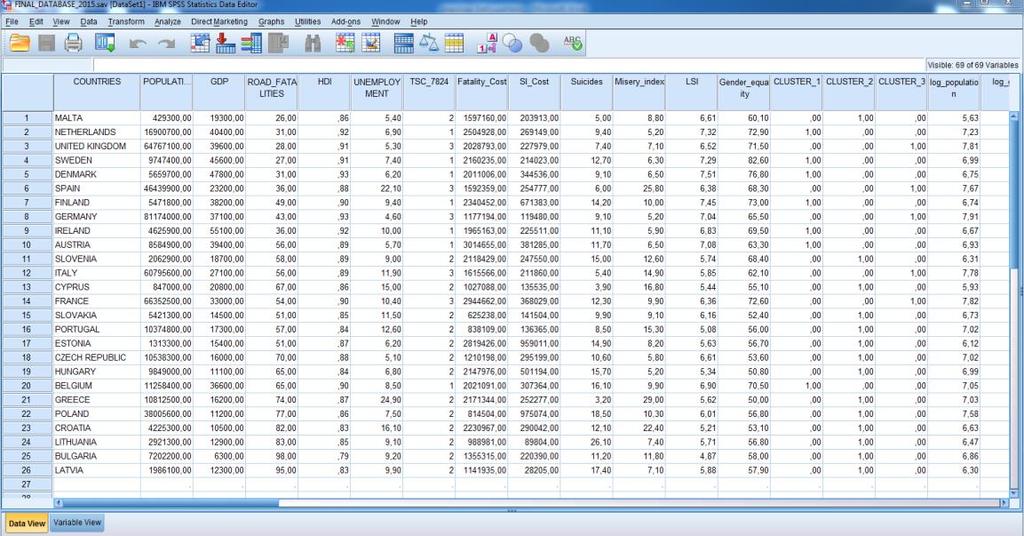Select the UNEMPLOYMENT column header
The height and width of the screenshot is (536, 1024).
[377, 92]
